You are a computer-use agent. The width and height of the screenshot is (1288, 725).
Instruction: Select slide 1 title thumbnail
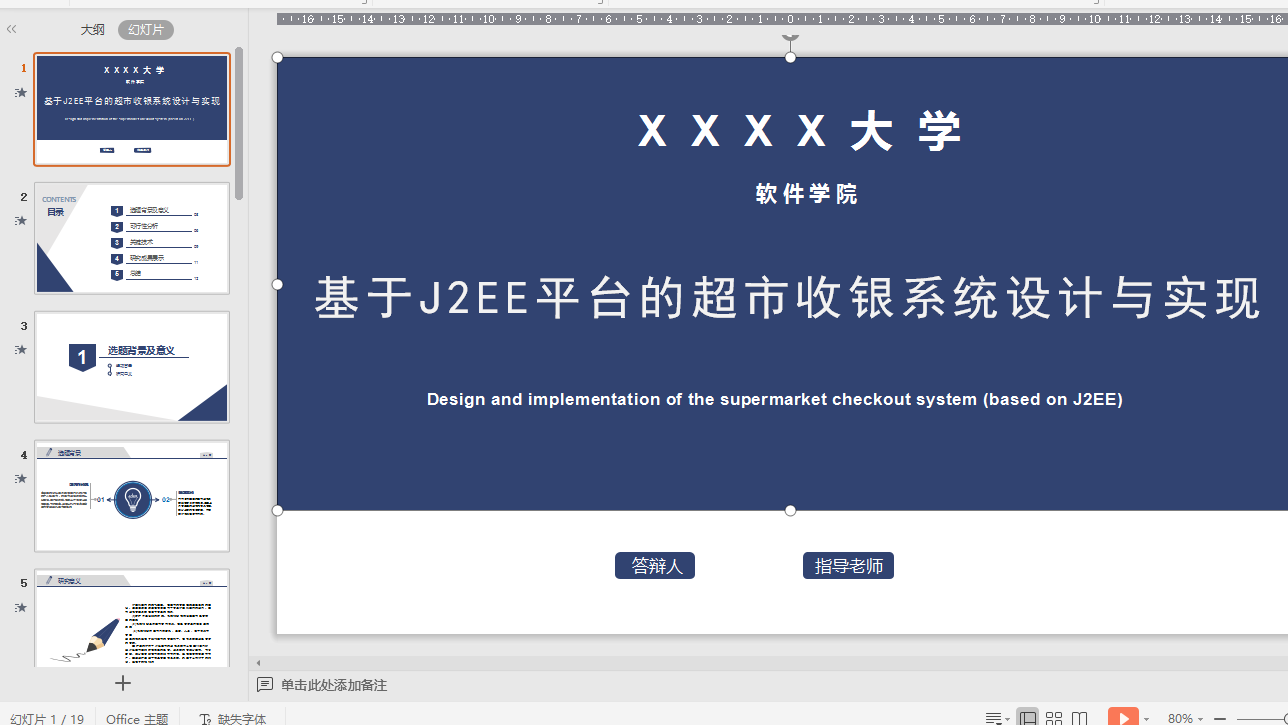click(132, 110)
